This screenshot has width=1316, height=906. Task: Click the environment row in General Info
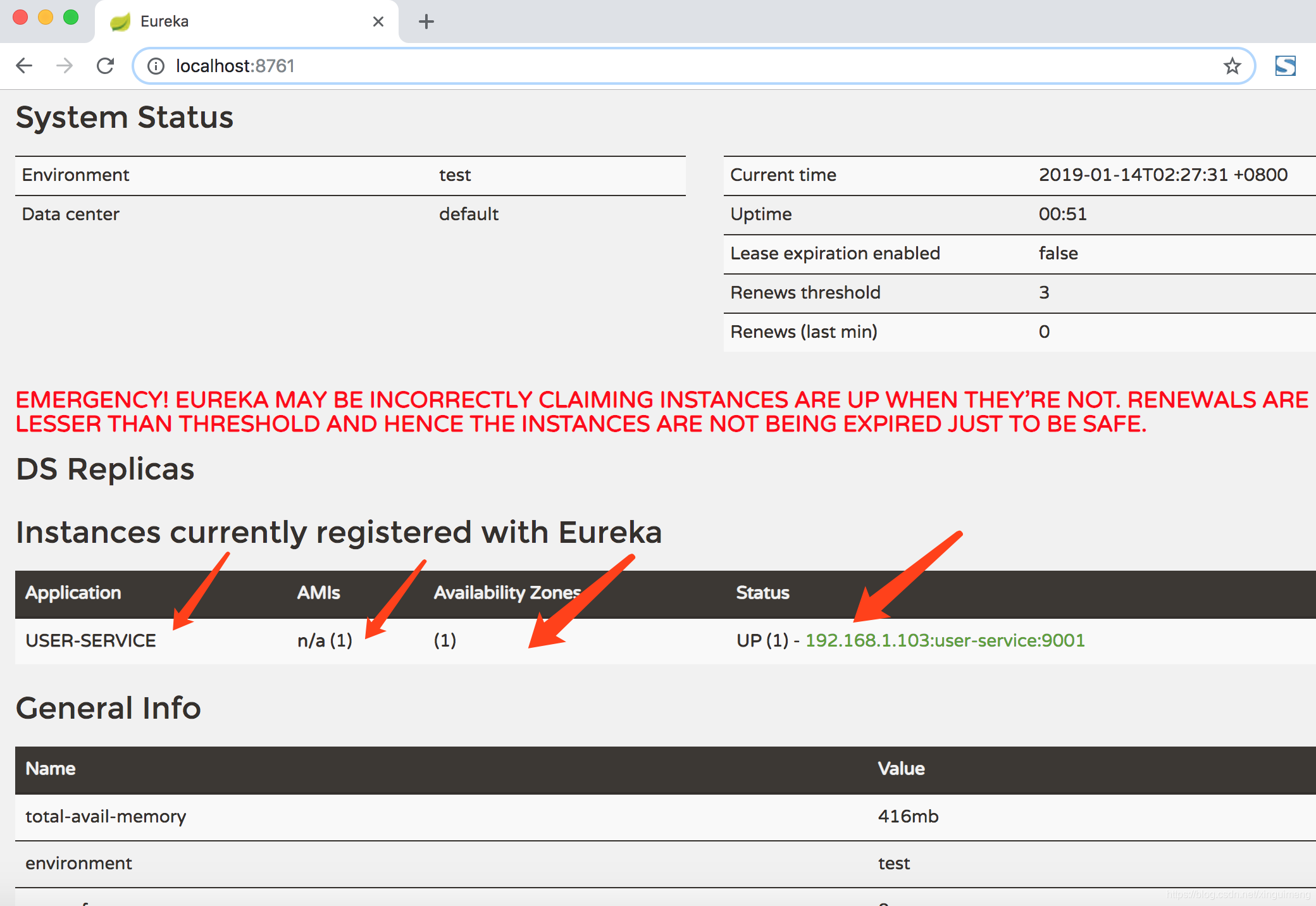click(x=666, y=864)
